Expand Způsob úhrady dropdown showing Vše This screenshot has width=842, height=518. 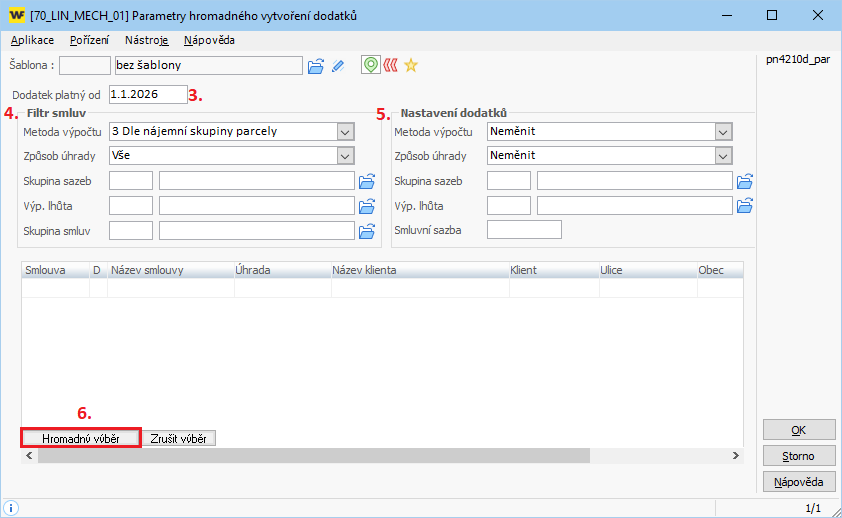[x=346, y=156]
